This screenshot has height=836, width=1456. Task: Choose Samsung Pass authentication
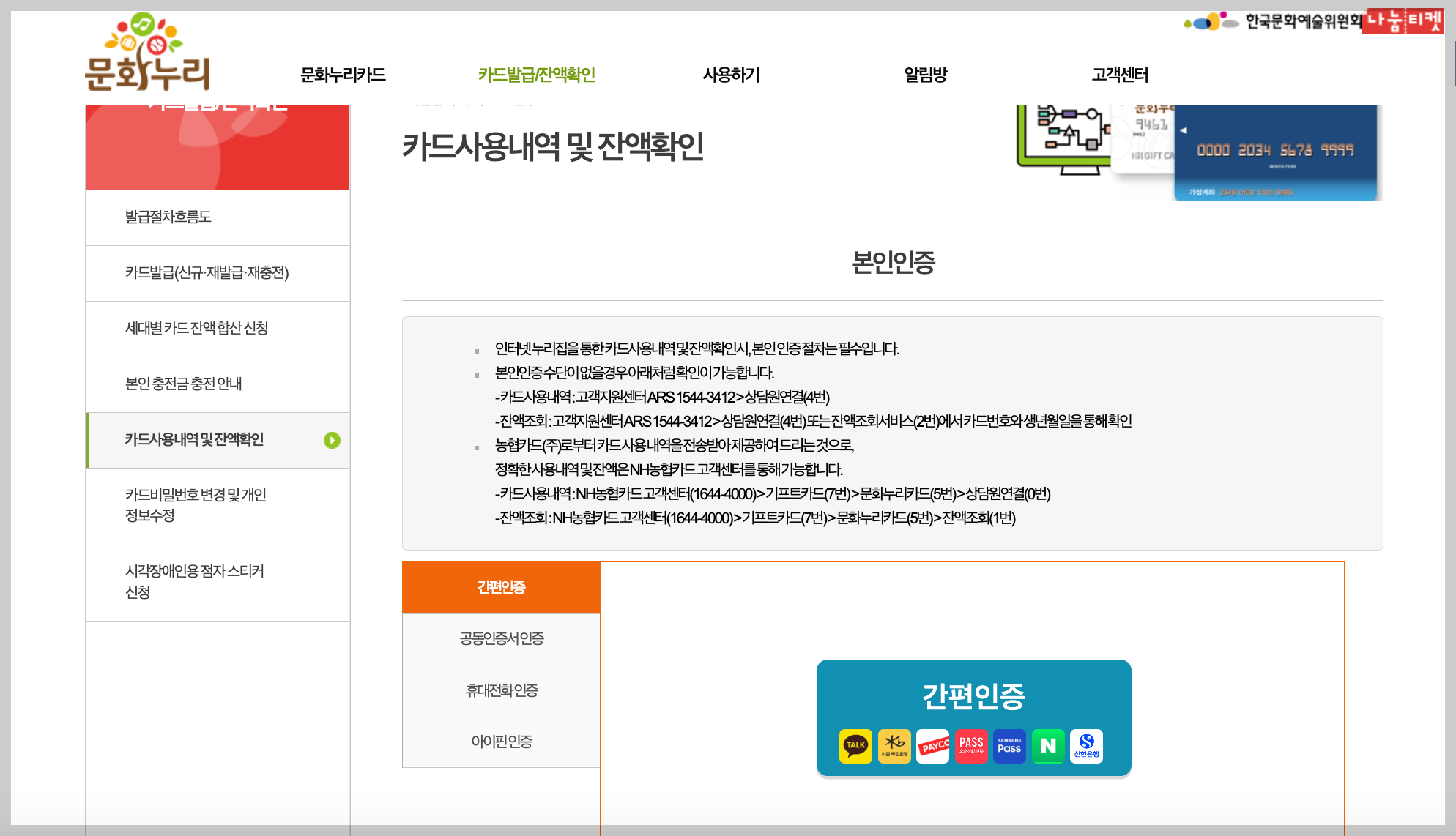[x=1009, y=745]
